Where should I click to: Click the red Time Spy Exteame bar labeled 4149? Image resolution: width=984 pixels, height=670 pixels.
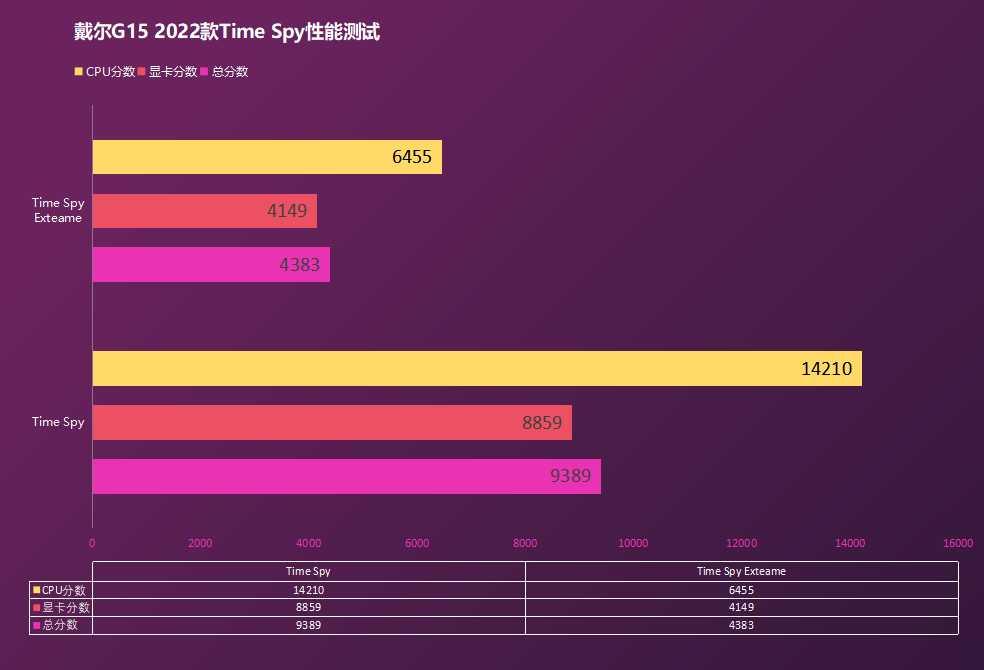[x=204, y=211]
